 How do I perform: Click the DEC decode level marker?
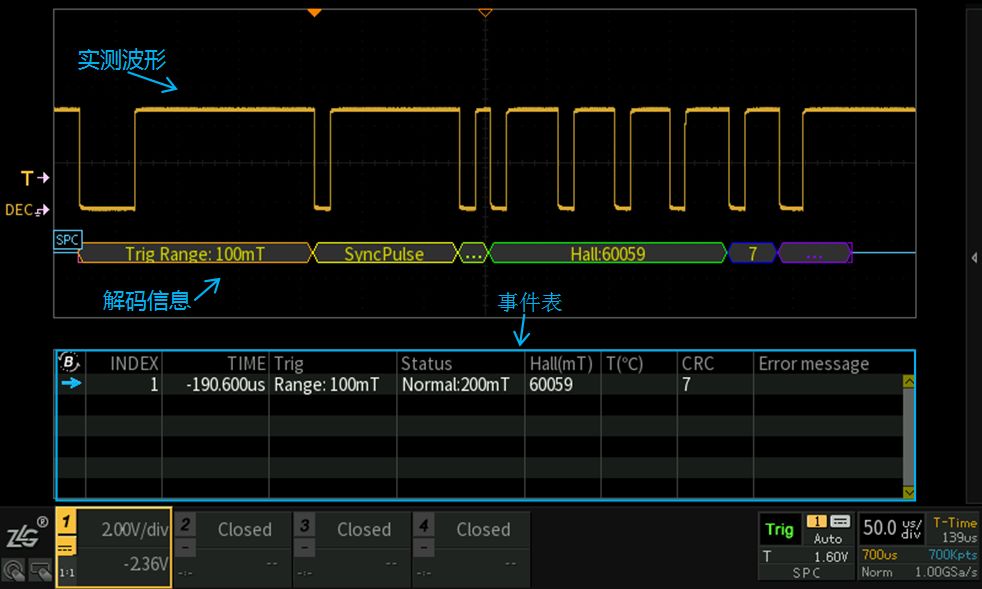tap(27, 209)
